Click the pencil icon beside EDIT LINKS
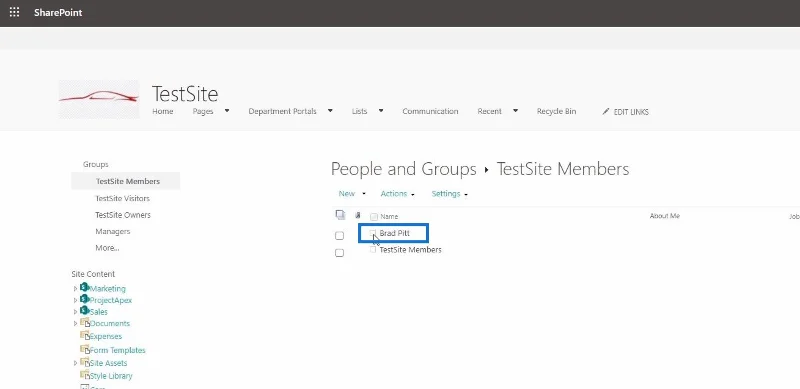Viewport: 800px width, 389px height. (x=606, y=111)
